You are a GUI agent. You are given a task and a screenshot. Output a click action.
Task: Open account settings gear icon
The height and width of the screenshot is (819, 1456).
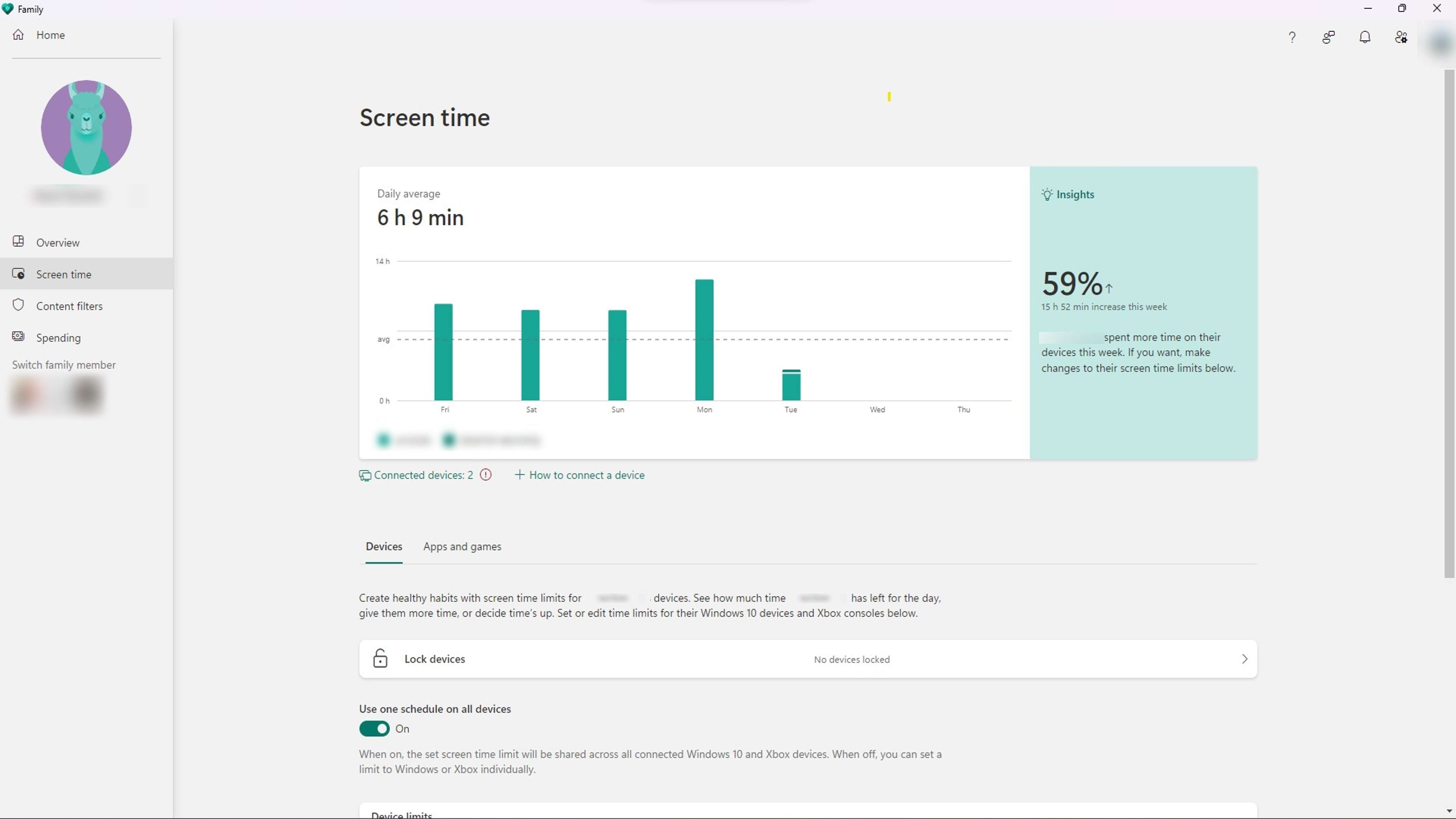pyautogui.click(x=1401, y=37)
